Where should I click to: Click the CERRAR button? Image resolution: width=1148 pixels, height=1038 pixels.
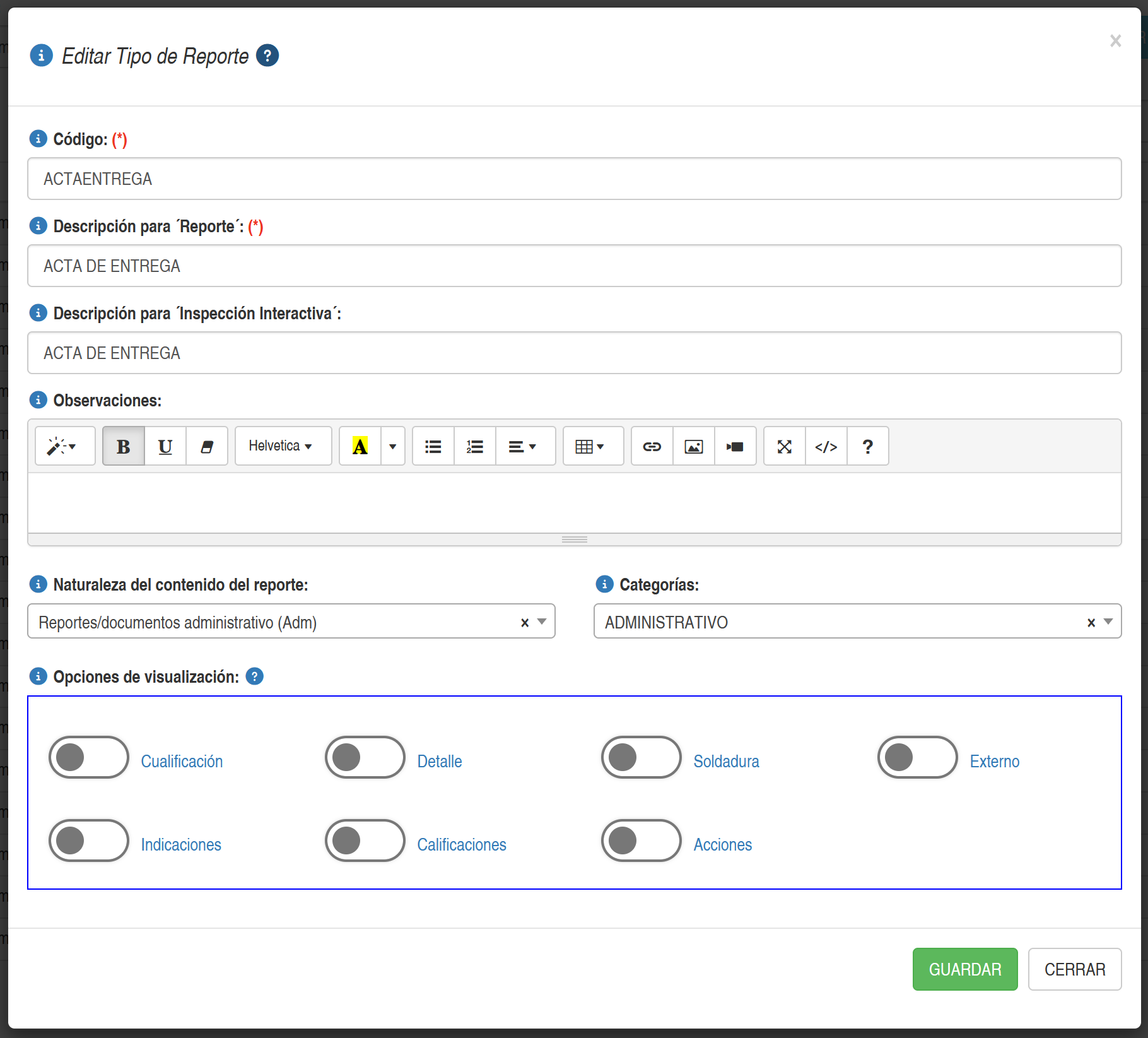click(1074, 969)
